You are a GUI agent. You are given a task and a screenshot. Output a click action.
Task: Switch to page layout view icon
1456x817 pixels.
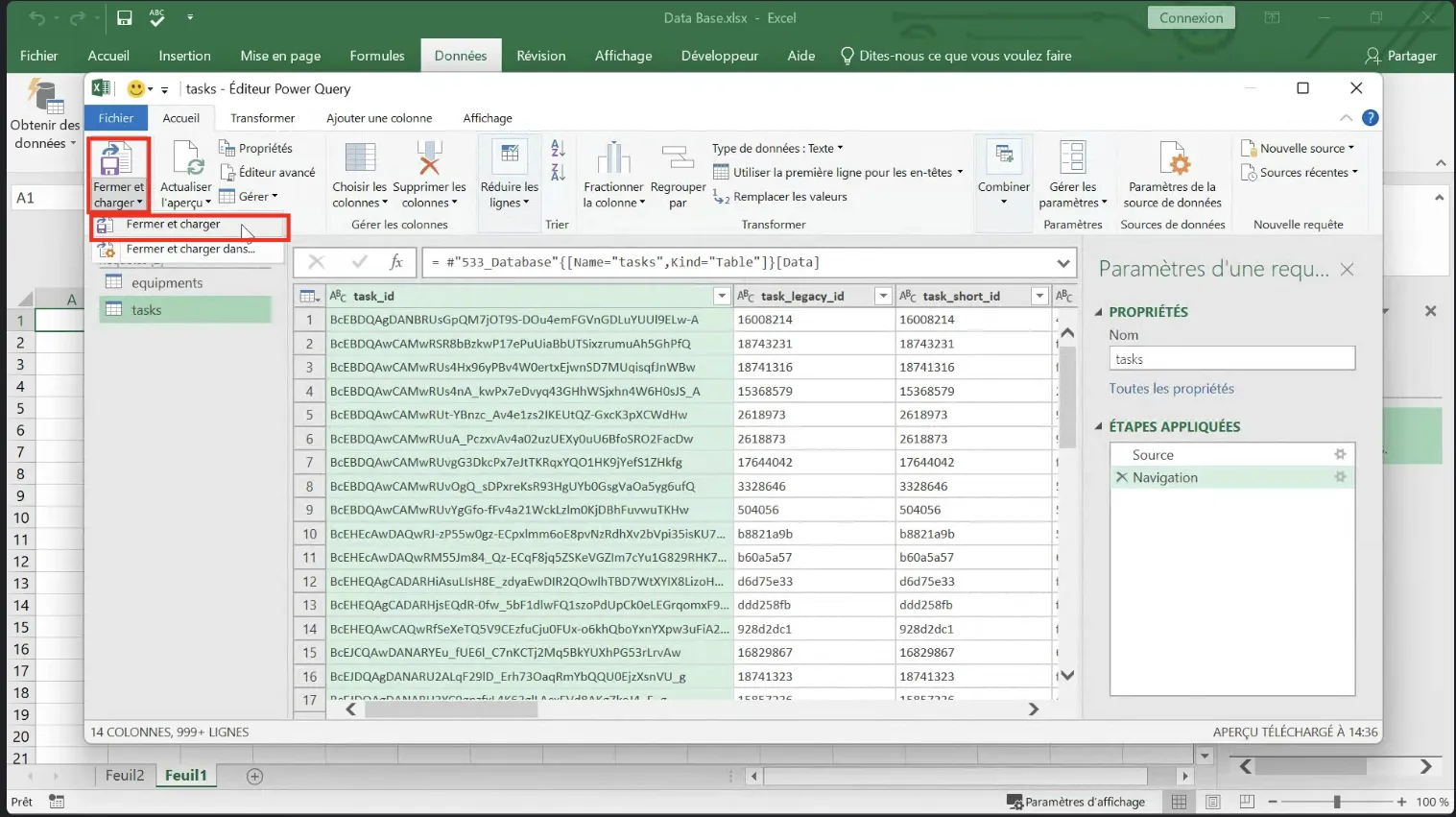[1213, 802]
